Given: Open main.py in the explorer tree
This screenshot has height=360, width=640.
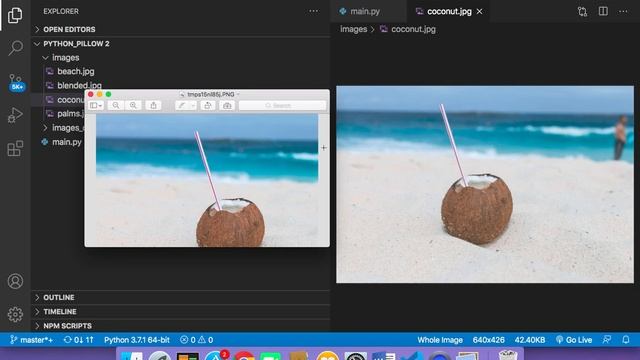Looking at the screenshot, I should pos(61,142).
